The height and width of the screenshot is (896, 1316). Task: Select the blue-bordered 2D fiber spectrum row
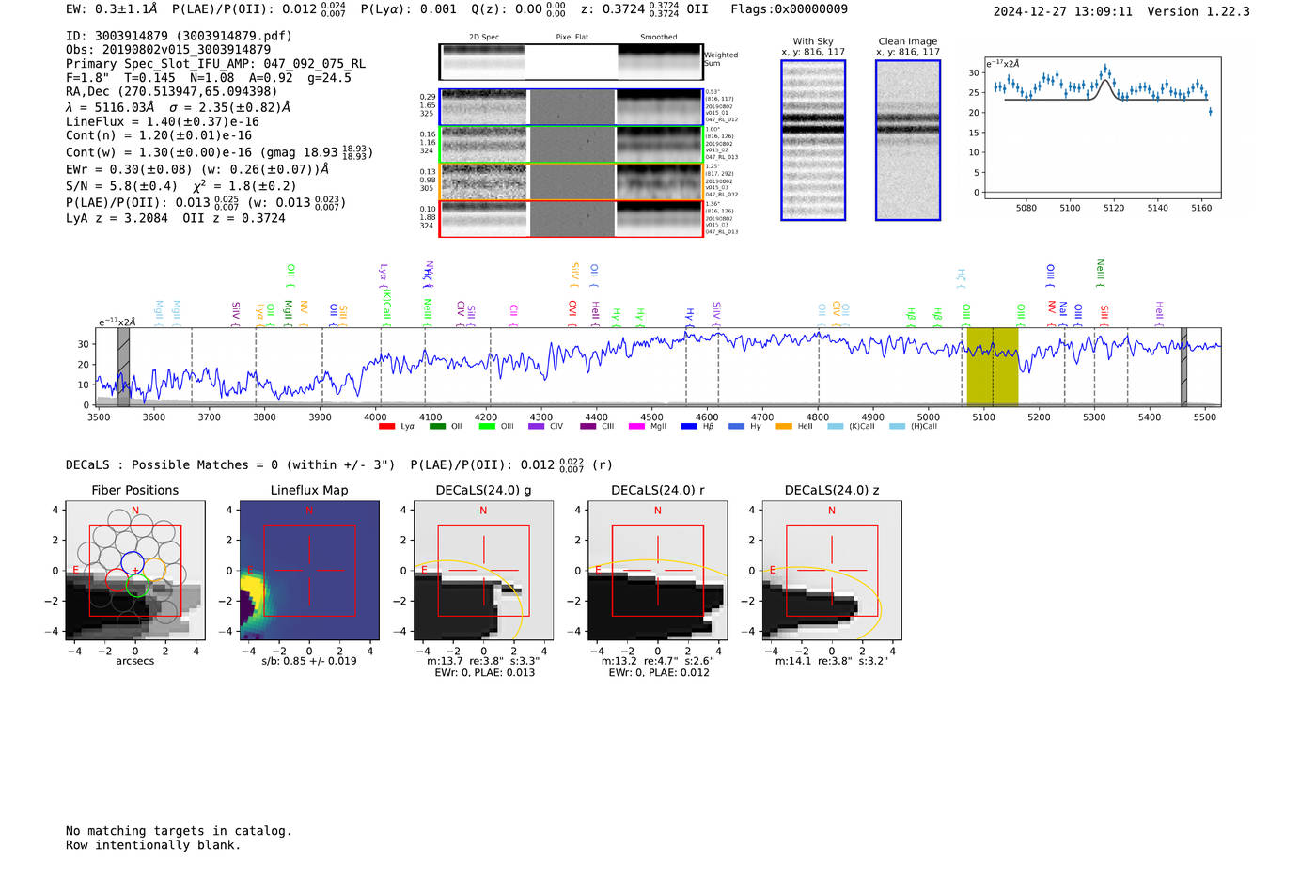pos(571,107)
